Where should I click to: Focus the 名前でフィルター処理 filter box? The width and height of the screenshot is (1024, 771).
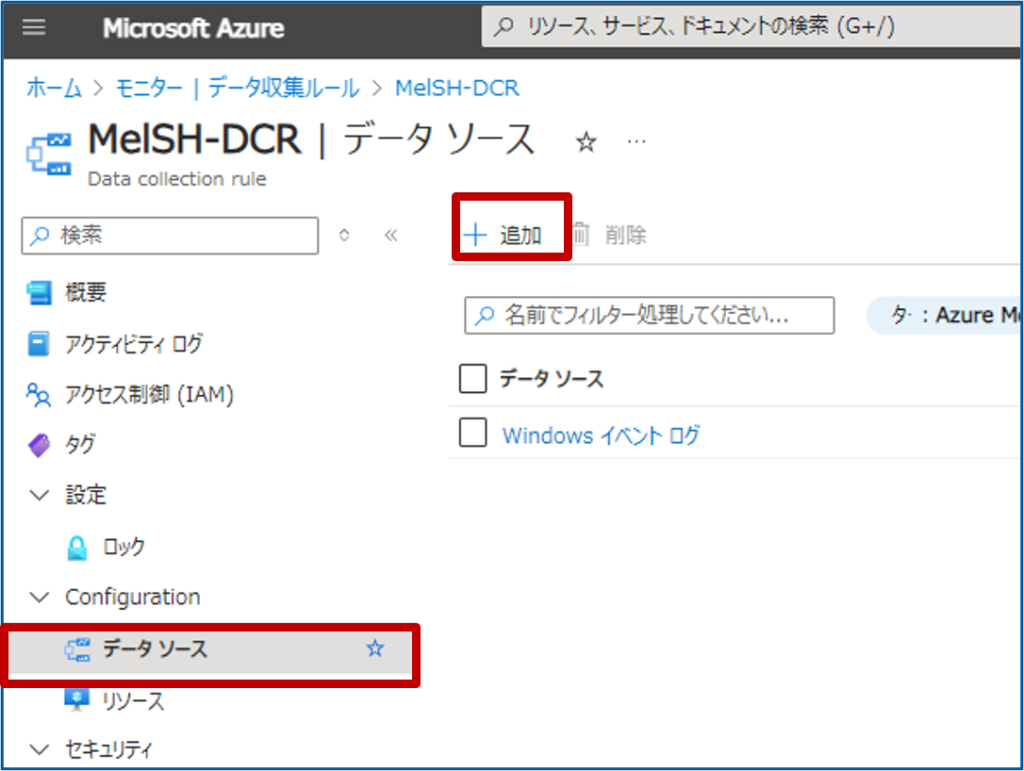(649, 315)
